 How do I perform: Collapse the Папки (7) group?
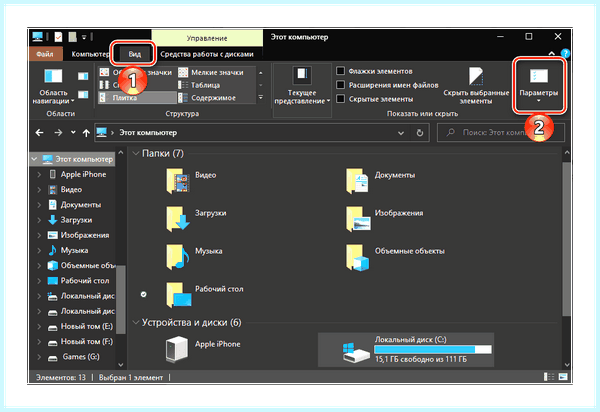pos(135,153)
